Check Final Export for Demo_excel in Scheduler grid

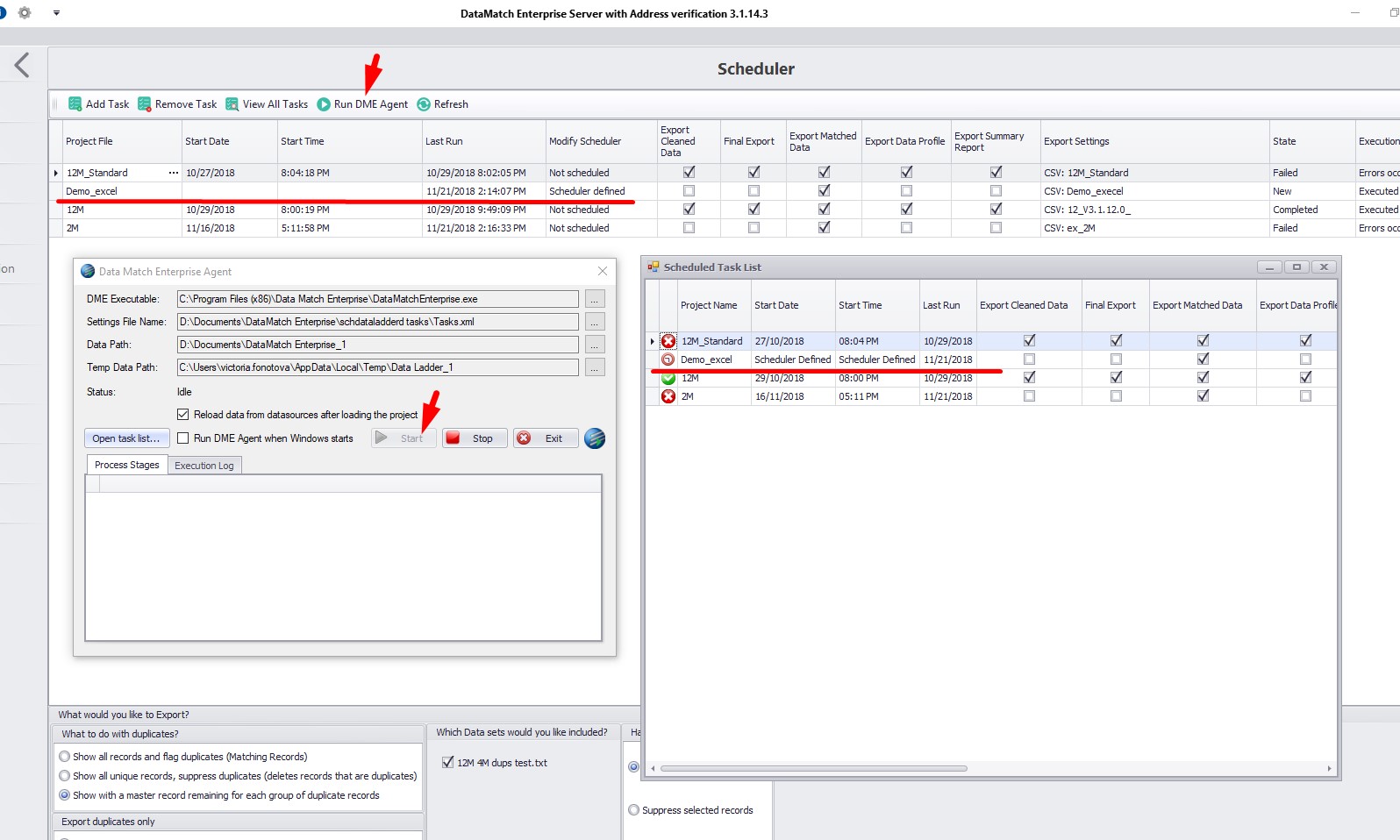tap(754, 191)
